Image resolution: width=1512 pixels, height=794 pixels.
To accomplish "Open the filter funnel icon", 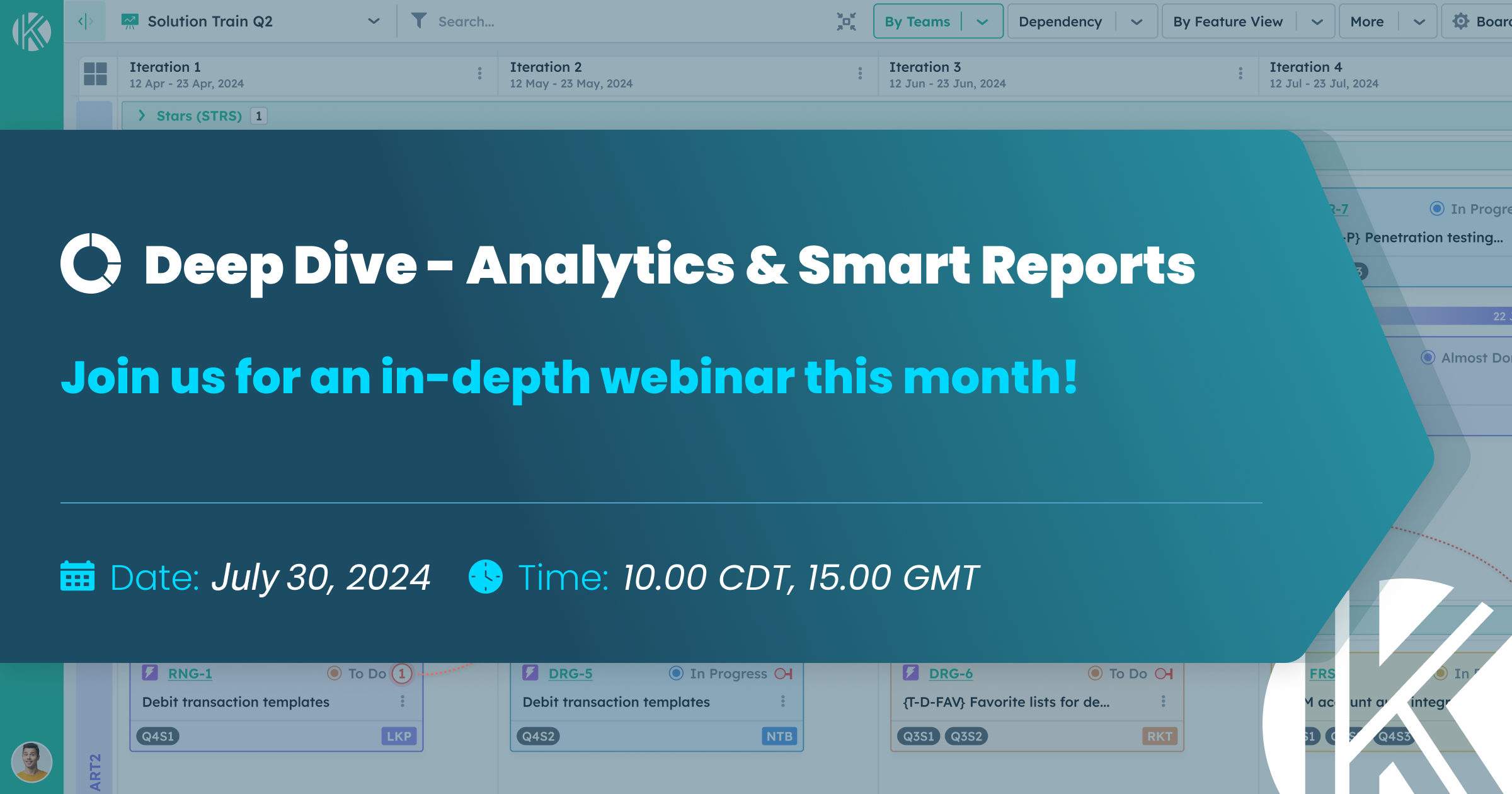I will click(x=419, y=21).
